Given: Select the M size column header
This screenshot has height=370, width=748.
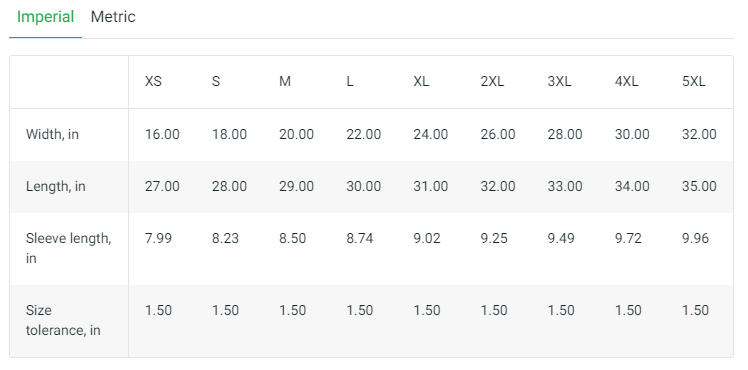Looking at the screenshot, I should [x=285, y=82].
